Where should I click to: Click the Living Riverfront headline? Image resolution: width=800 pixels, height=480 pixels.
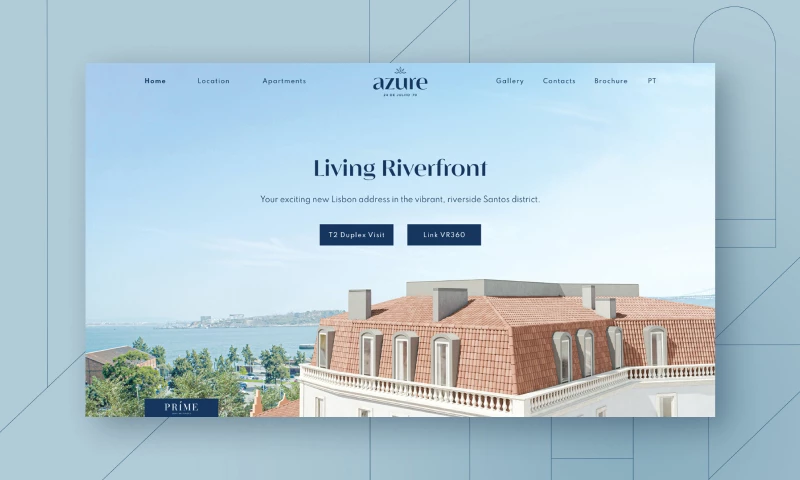click(400, 168)
